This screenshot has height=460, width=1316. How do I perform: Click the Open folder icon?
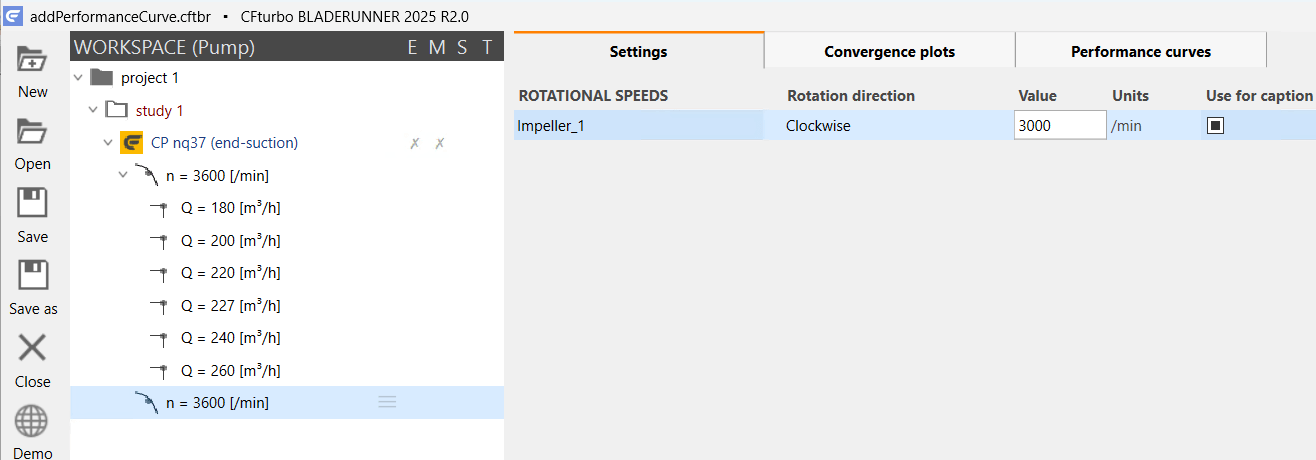(x=32, y=132)
